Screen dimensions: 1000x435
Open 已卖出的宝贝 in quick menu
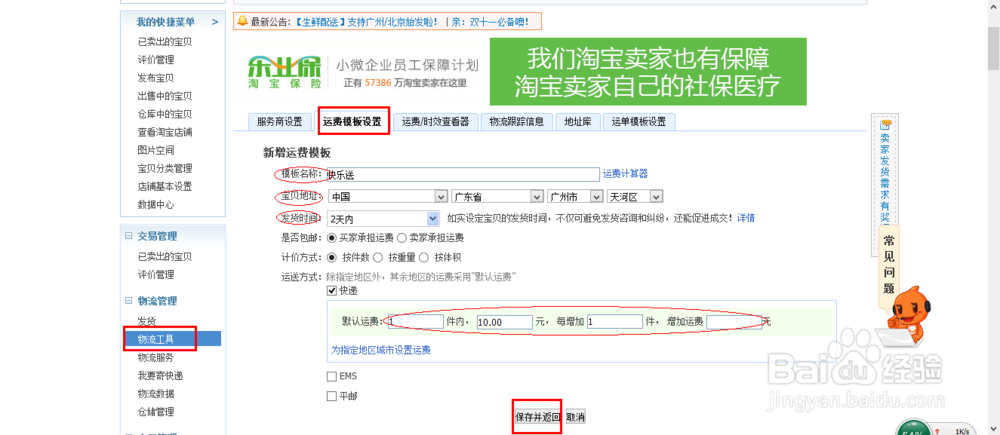tap(165, 42)
